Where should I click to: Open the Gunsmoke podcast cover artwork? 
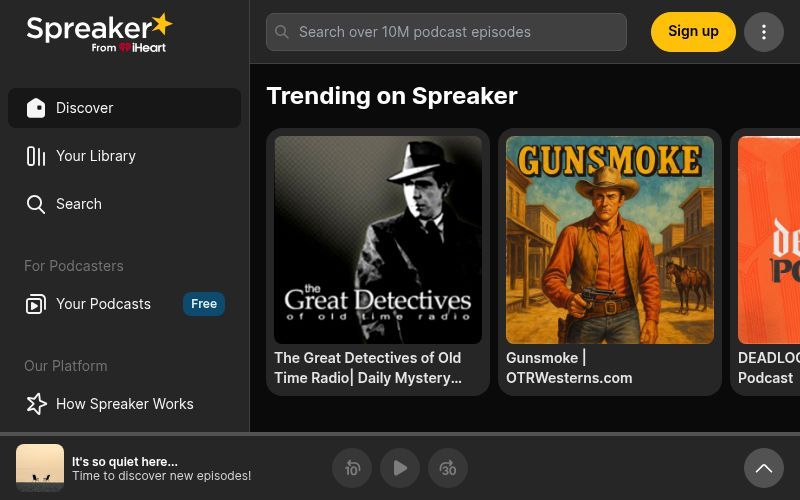click(x=610, y=240)
